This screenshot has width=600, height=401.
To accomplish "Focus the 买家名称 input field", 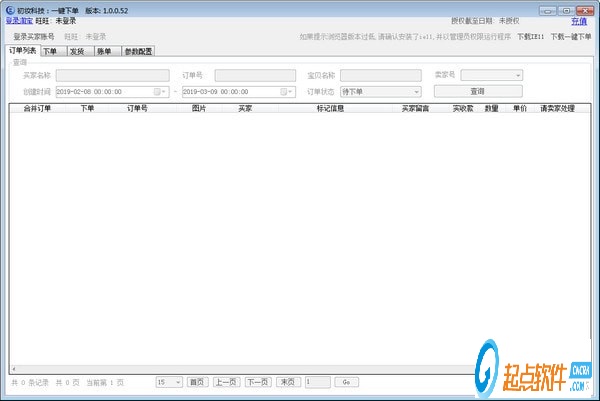I will (112, 75).
